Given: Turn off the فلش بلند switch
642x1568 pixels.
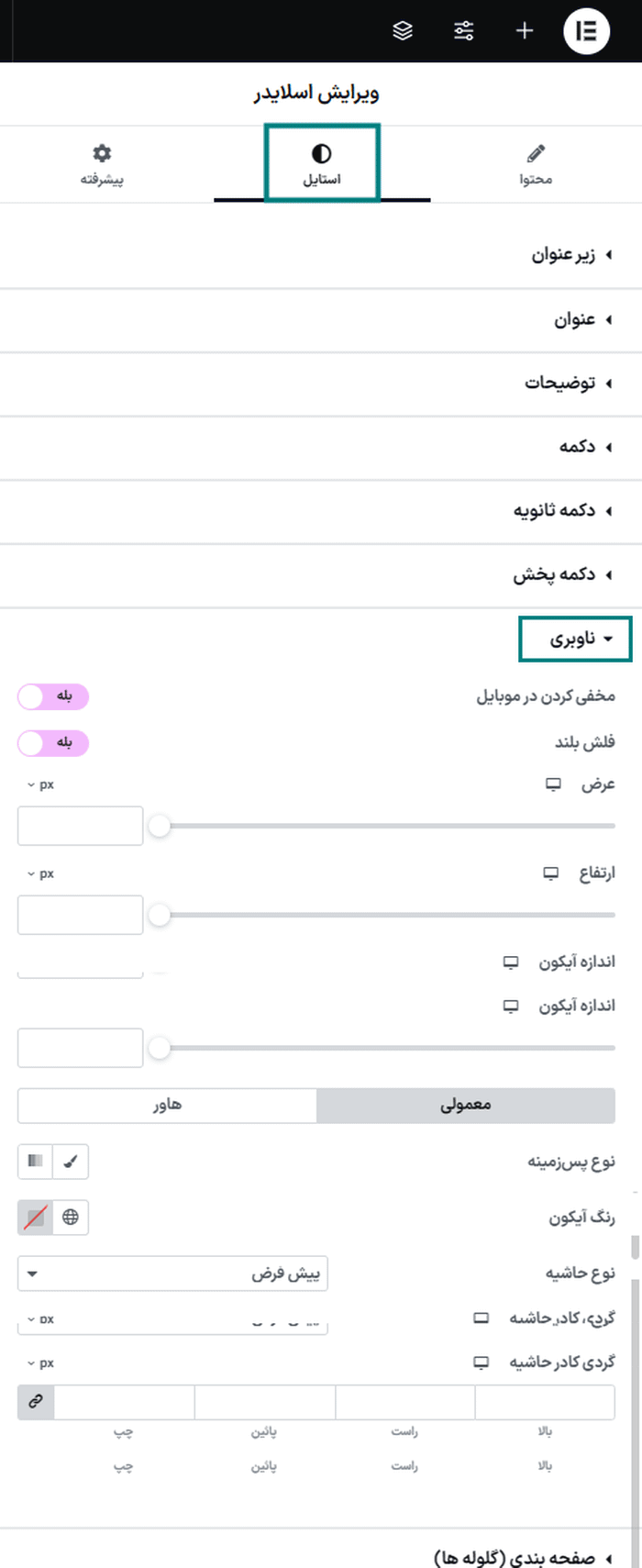Looking at the screenshot, I should tap(52, 743).
